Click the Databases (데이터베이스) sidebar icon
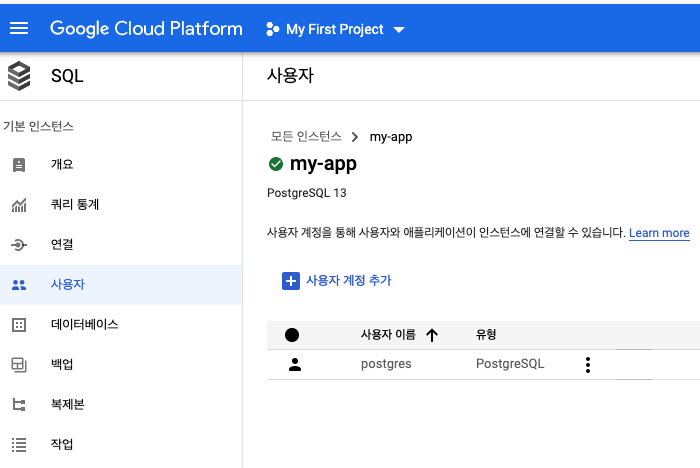Image resolution: width=700 pixels, height=468 pixels. coord(19,325)
